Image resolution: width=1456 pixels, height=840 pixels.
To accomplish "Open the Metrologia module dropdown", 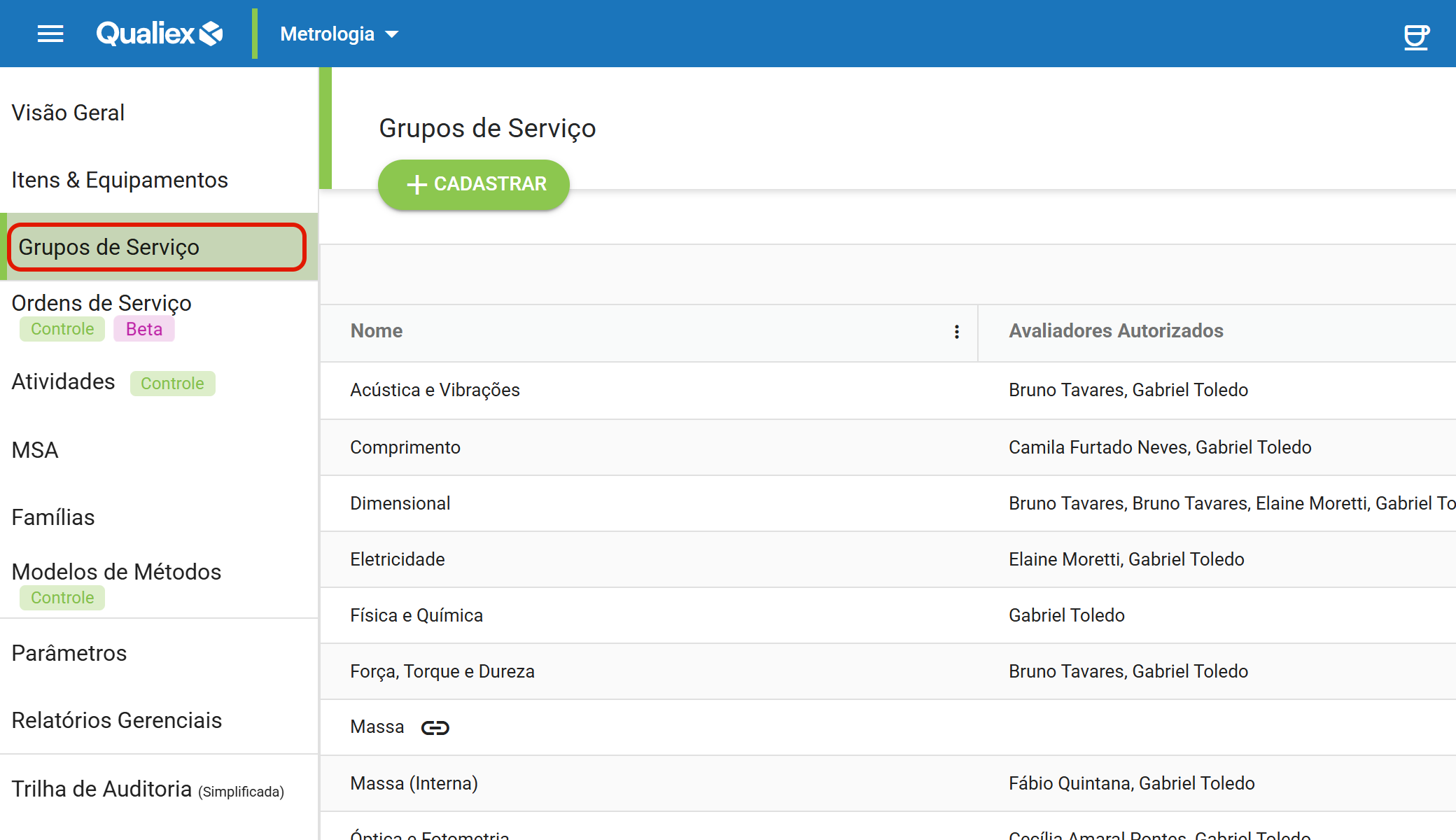I will pyautogui.click(x=339, y=34).
